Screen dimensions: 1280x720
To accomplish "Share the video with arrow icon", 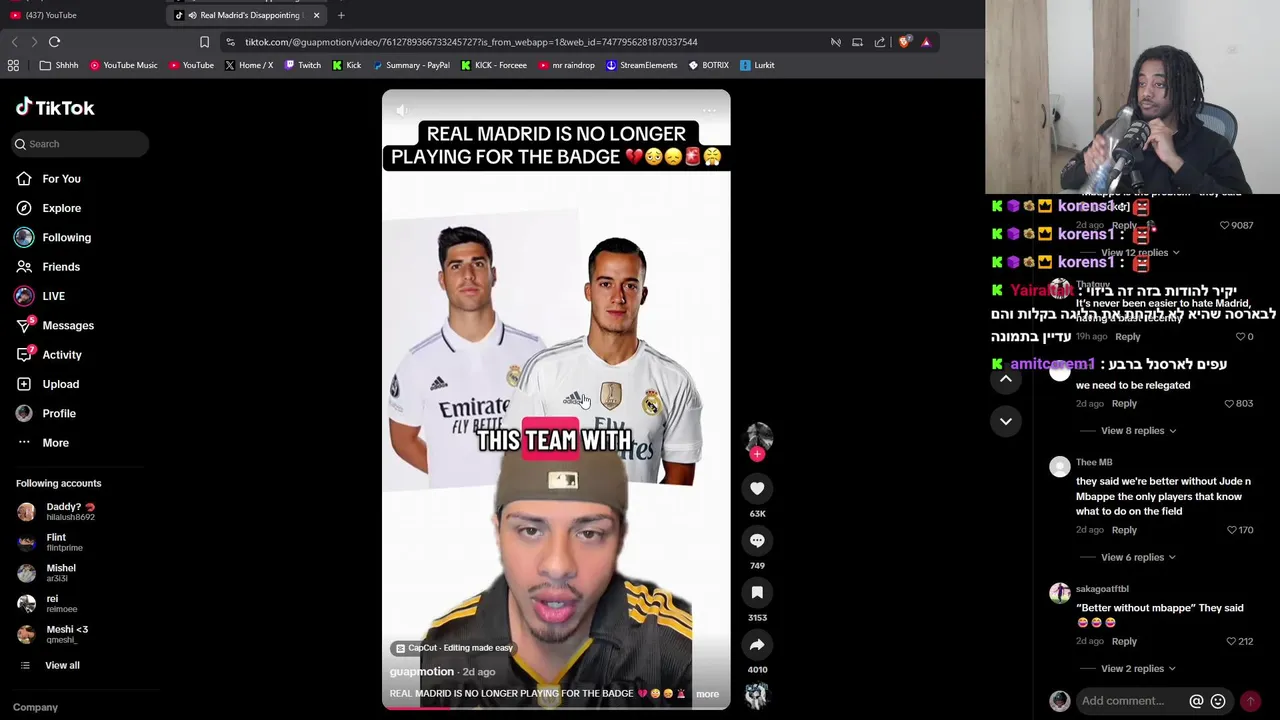I will [x=757, y=644].
